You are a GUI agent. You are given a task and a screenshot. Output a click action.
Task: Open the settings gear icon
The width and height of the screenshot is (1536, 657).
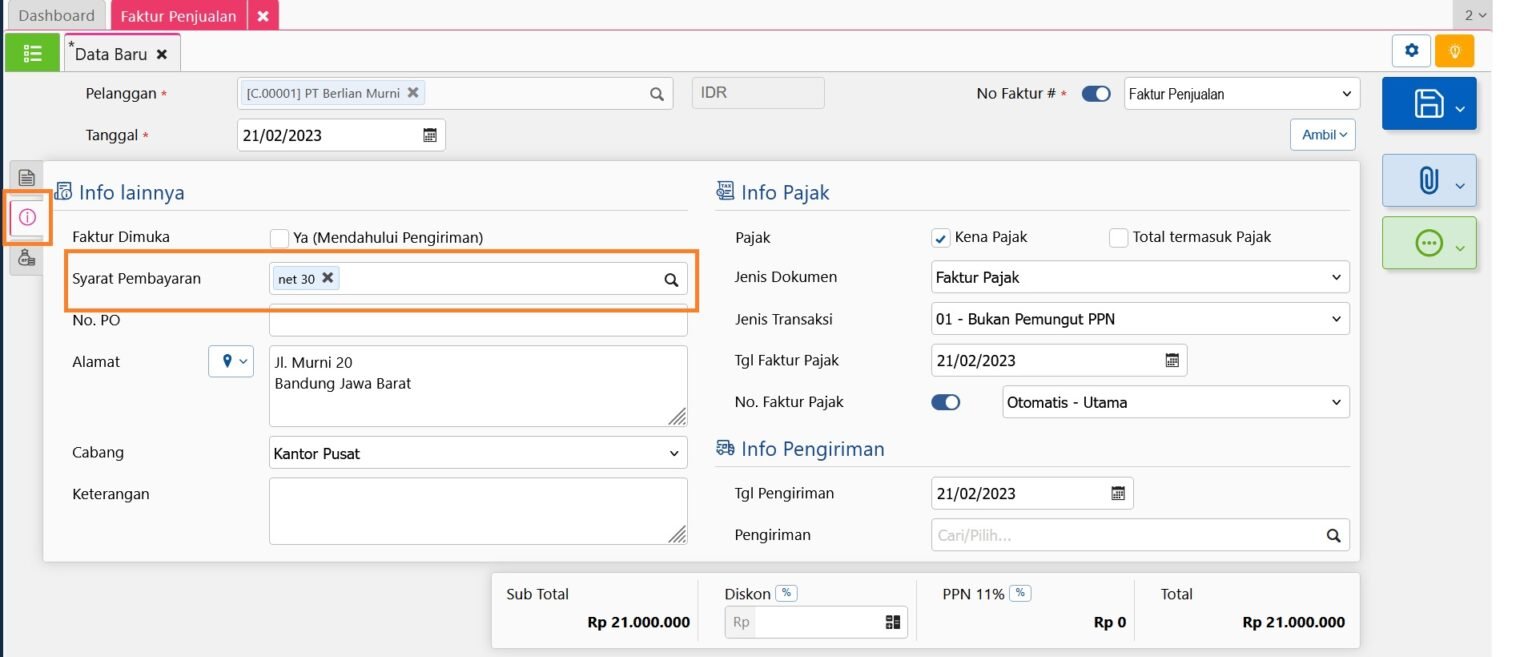point(1411,51)
